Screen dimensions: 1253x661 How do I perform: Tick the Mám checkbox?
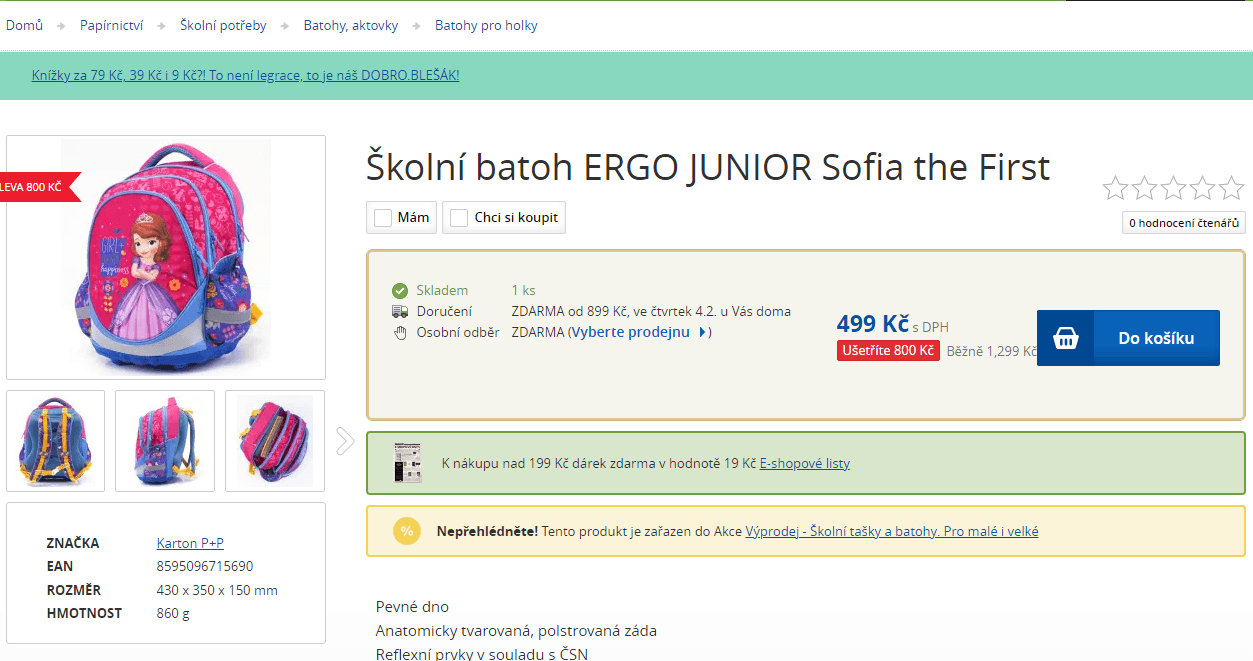point(383,218)
